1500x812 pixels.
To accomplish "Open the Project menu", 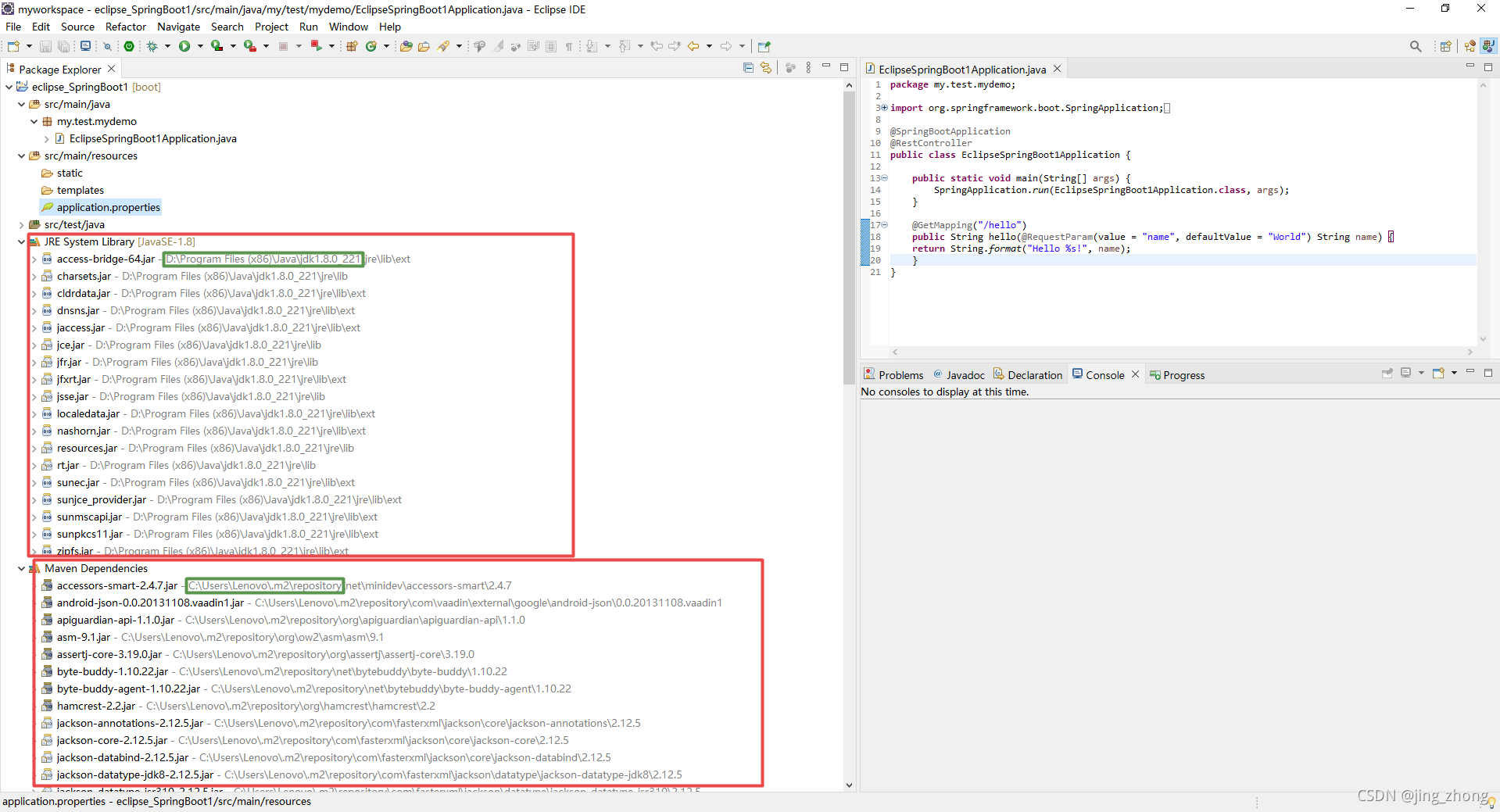I will pos(271,27).
